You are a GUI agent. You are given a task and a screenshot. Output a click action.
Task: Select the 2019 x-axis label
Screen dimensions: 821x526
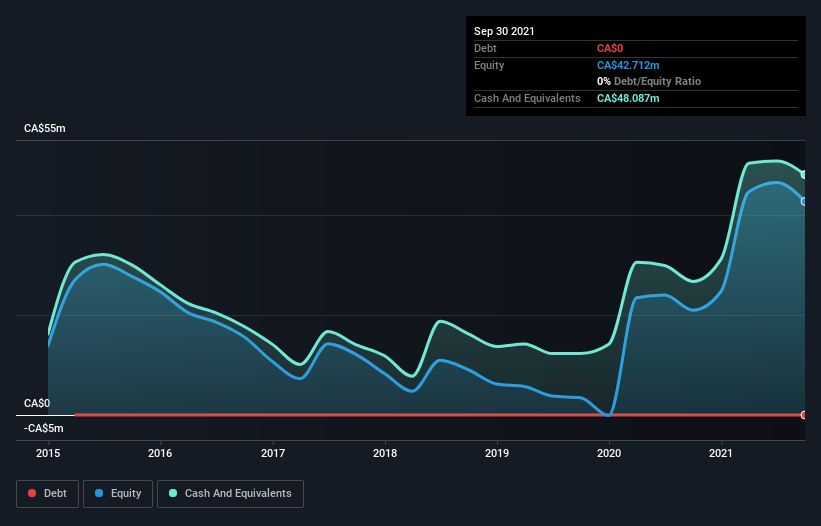pos(497,453)
